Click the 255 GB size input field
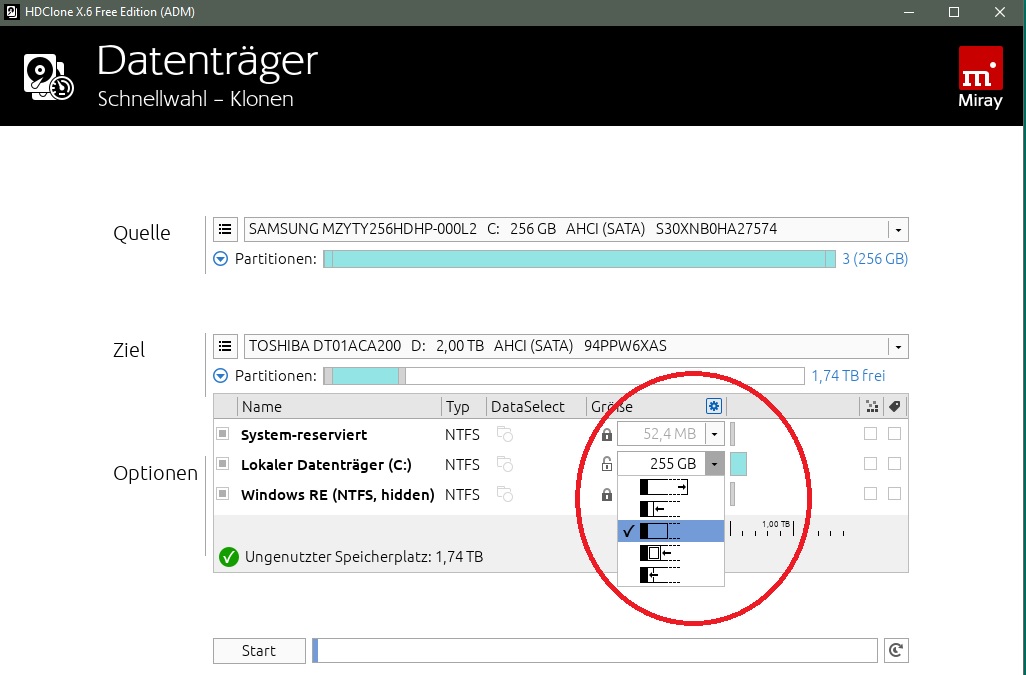Viewport: 1026px width, 675px height. point(662,464)
